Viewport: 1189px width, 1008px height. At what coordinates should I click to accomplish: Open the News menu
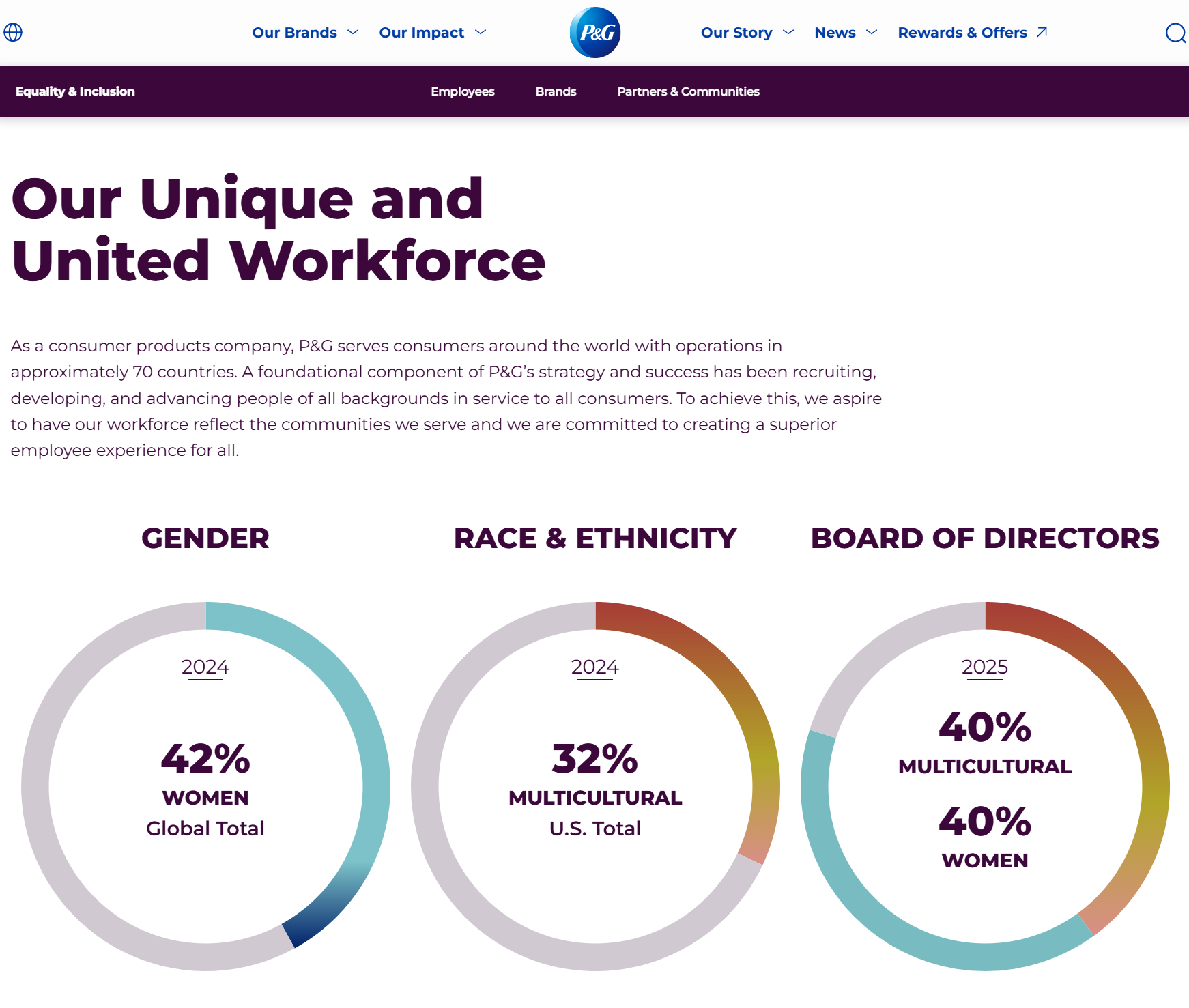tap(835, 32)
